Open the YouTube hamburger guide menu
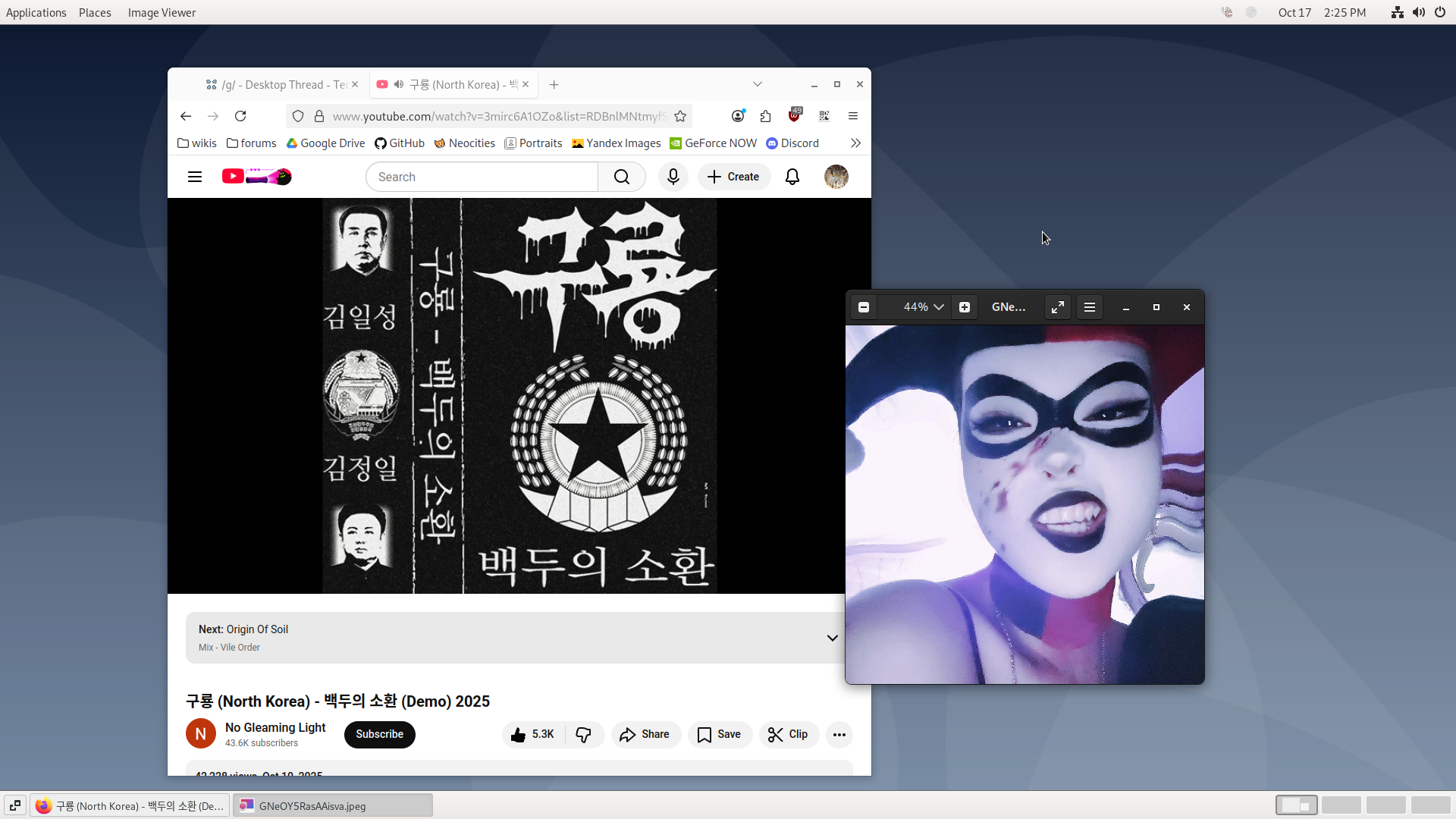Viewport: 1456px width, 819px height. [x=195, y=177]
